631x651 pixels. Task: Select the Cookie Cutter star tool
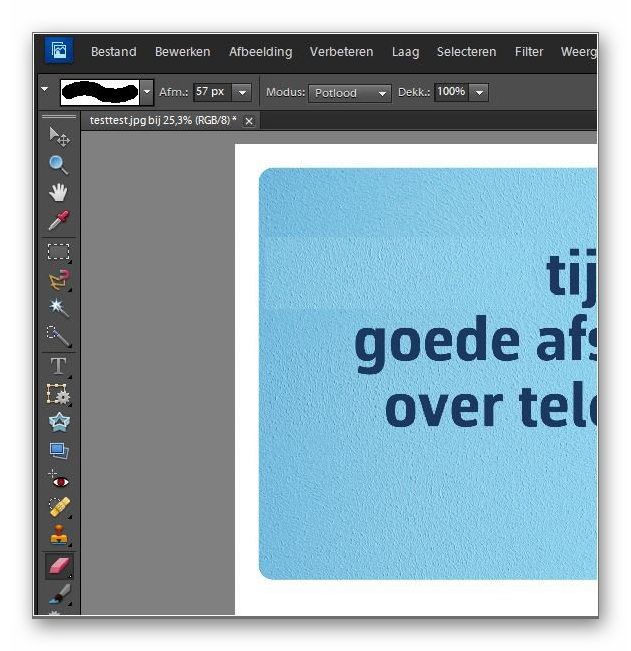click(x=59, y=422)
